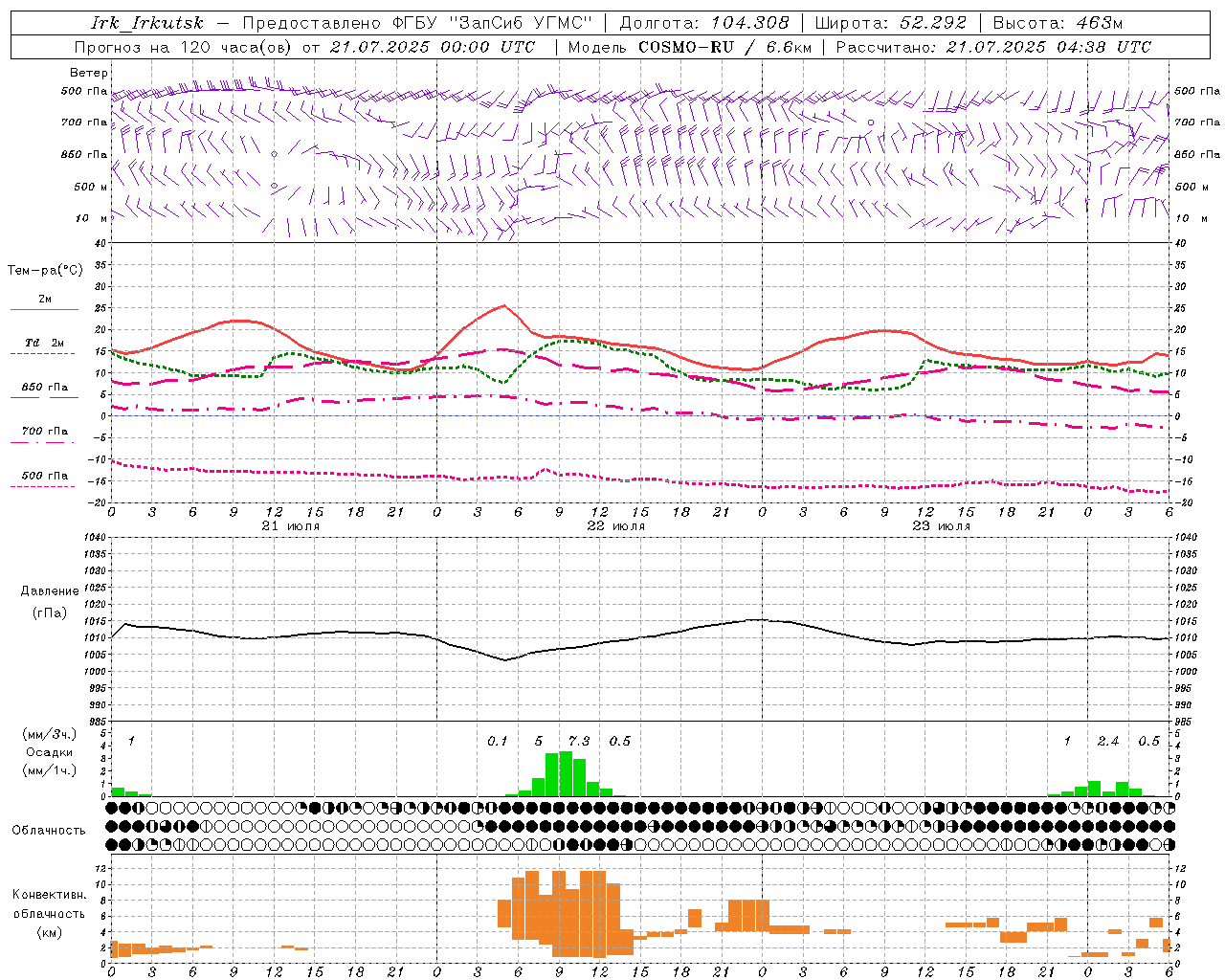Click the Осадки precipitation label
This screenshot has width=1225, height=980.
point(50,752)
